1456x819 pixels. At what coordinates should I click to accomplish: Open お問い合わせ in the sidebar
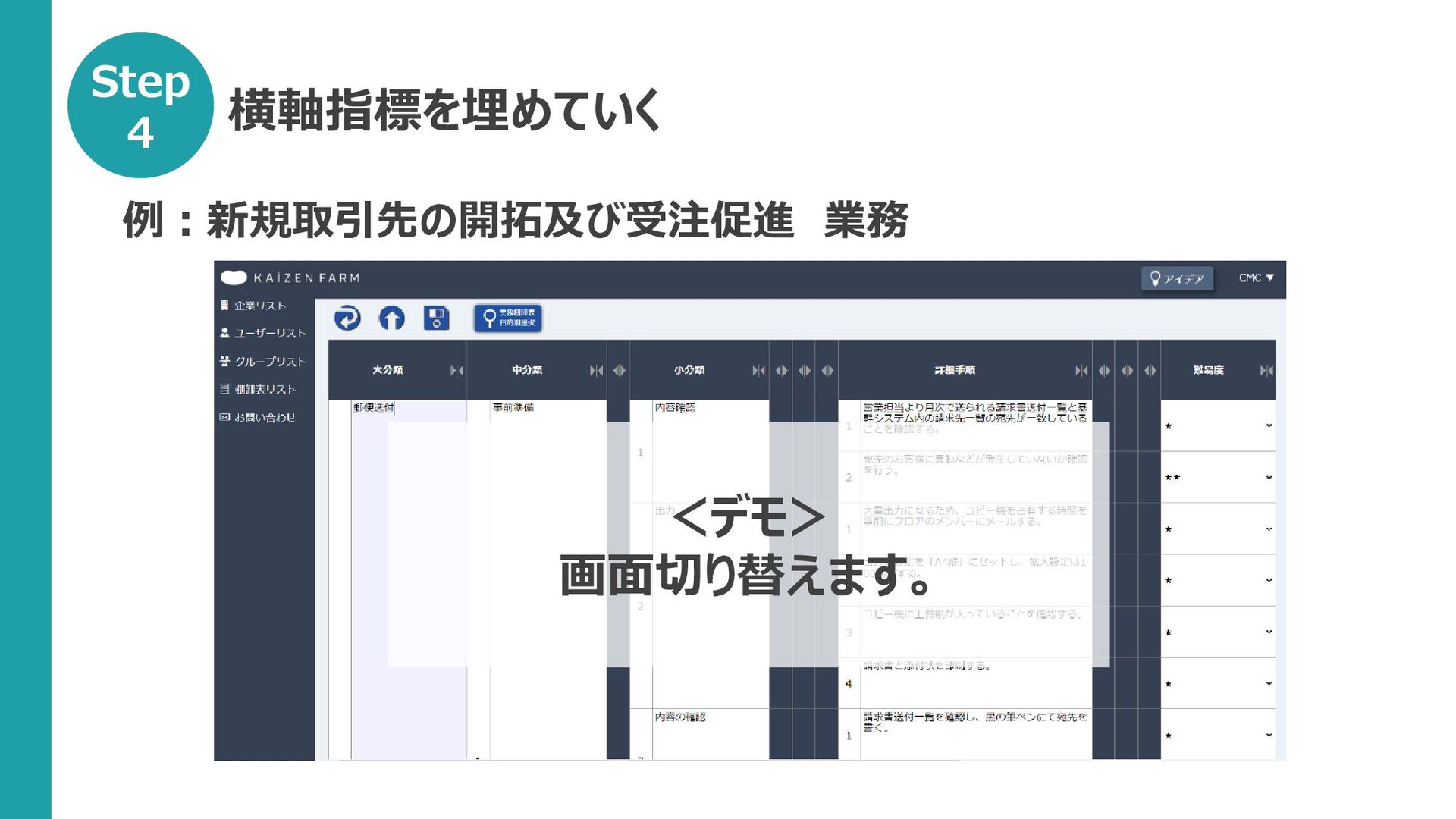click(265, 417)
